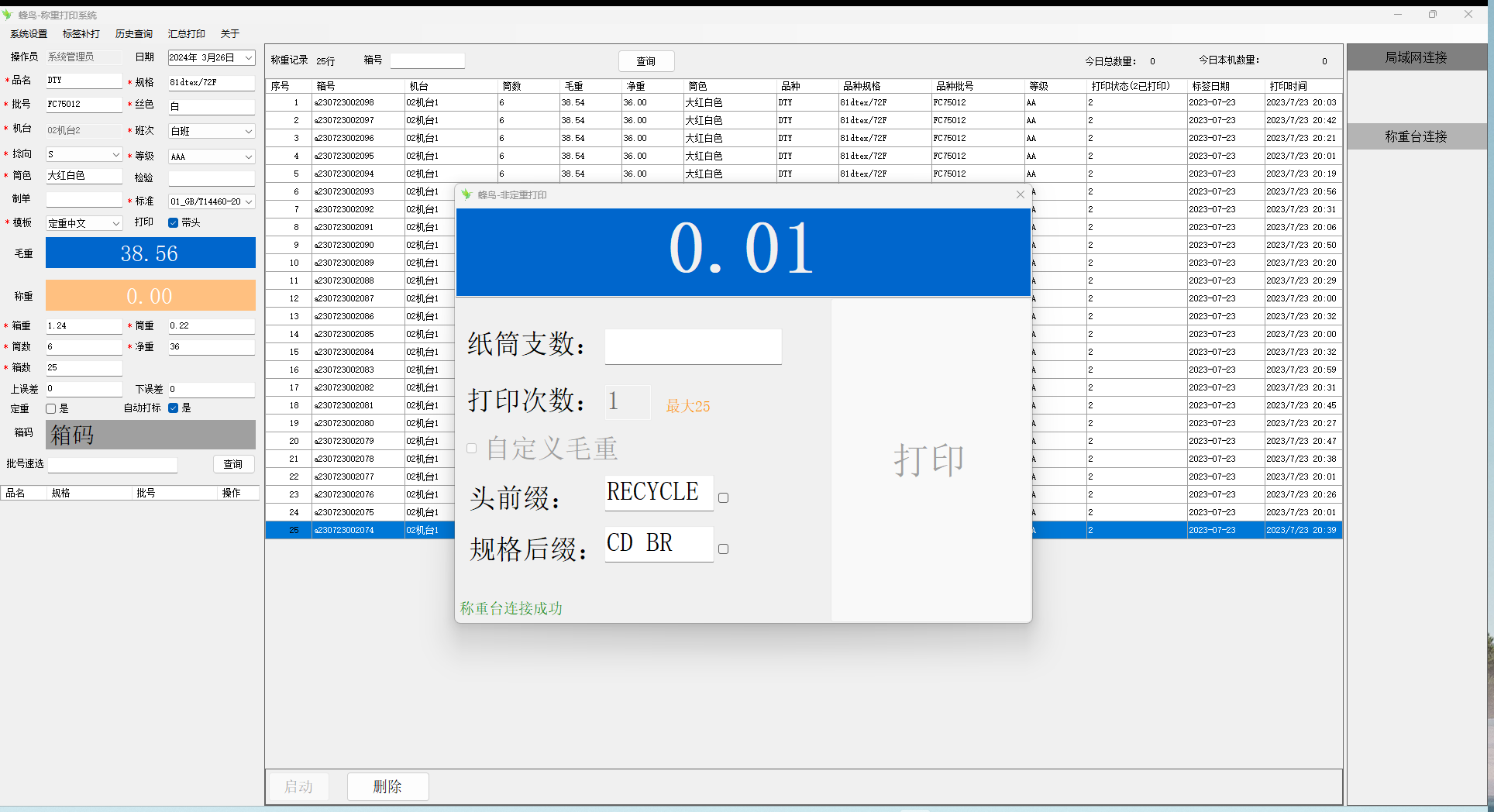Click the hummingbird icon in 非定重打印 dialog
This screenshot has width=1494, height=812.
(x=466, y=194)
